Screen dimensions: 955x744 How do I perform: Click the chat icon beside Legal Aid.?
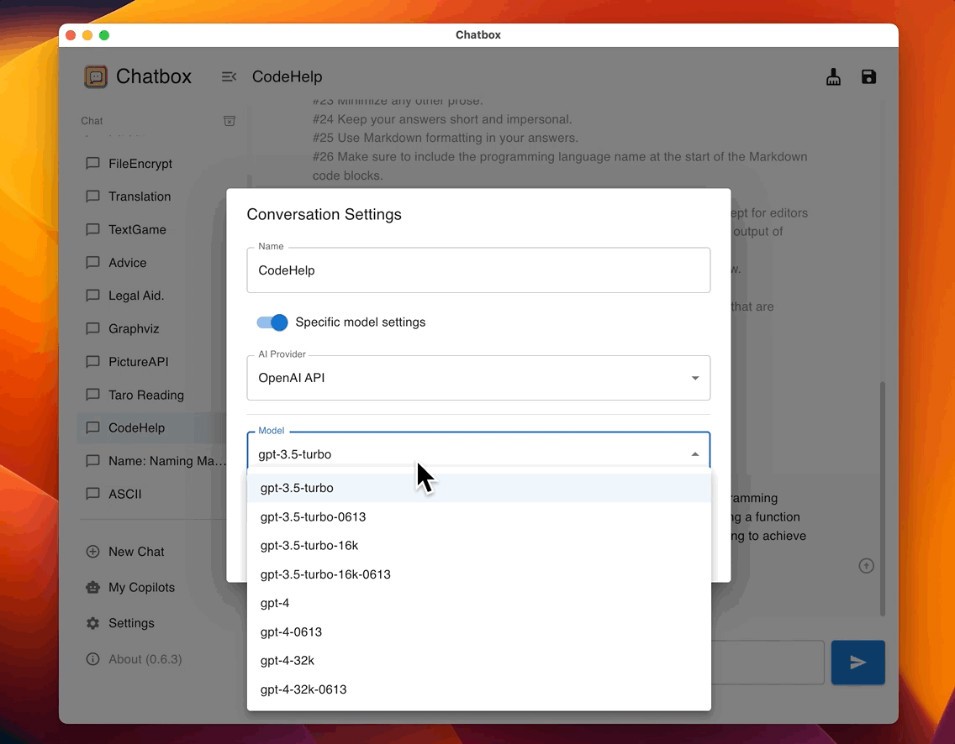click(93, 295)
